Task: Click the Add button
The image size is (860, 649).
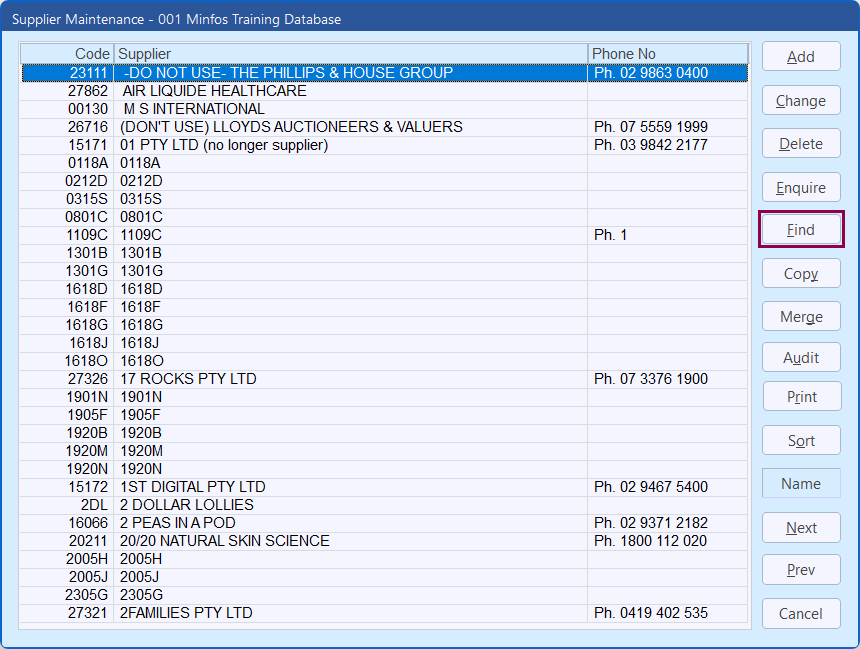Action: 801,57
